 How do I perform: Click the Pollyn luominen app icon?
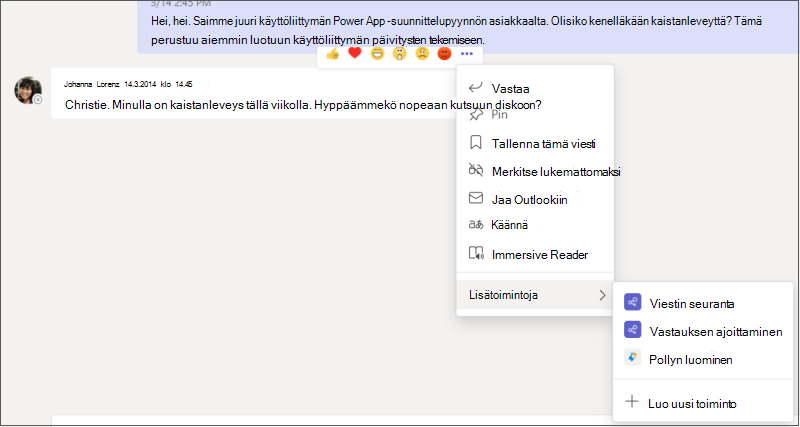[632, 359]
